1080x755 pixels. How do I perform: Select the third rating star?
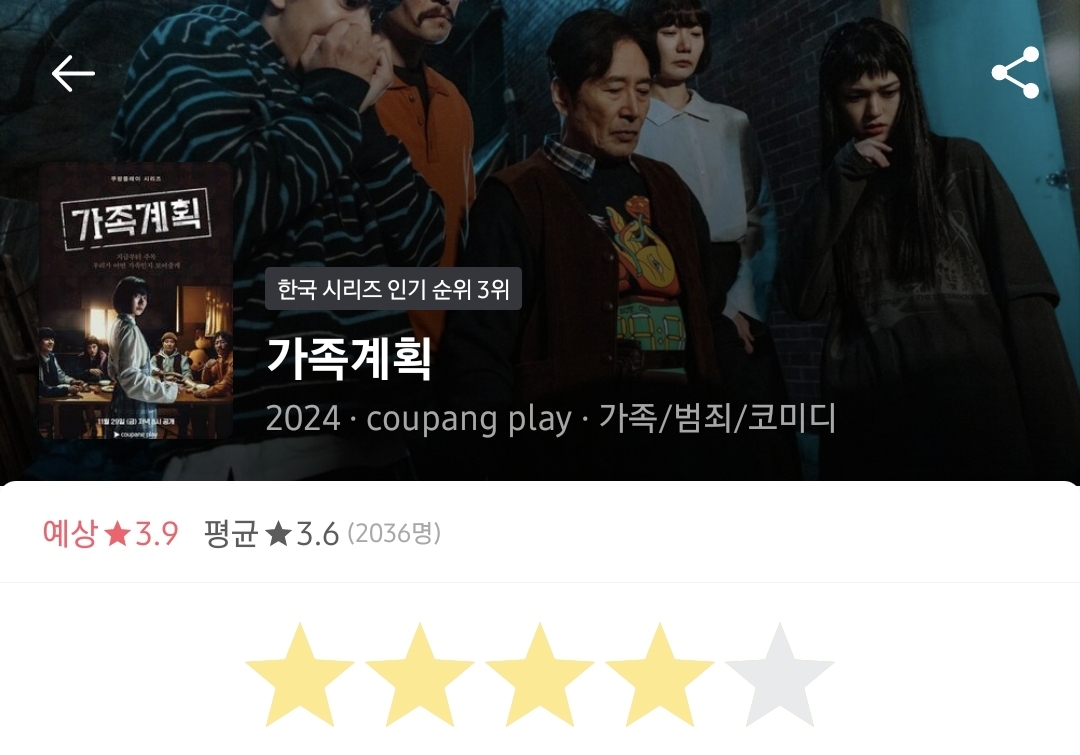tap(539, 675)
